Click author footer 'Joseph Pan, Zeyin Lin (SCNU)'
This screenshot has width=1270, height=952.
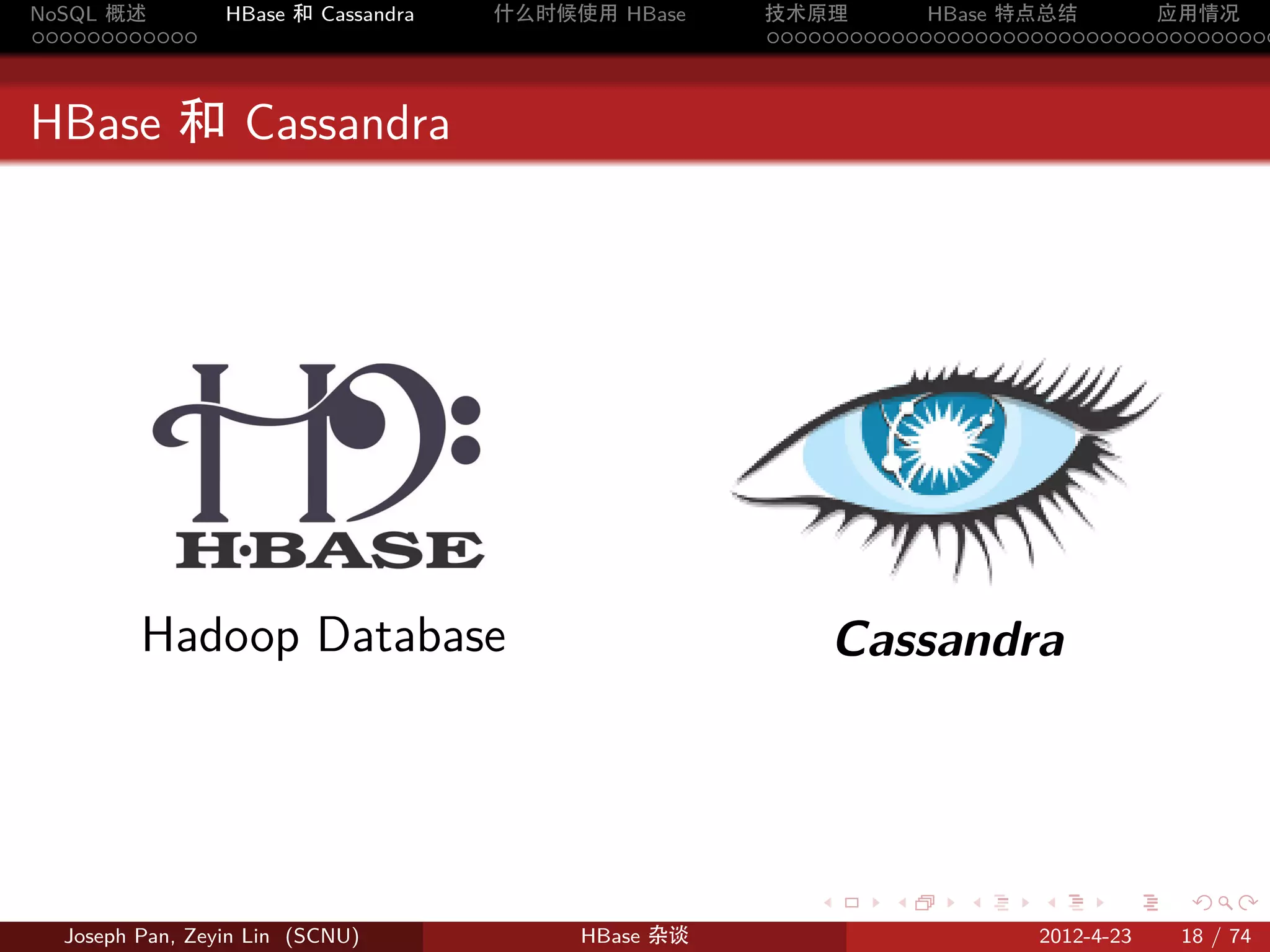(x=211, y=936)
